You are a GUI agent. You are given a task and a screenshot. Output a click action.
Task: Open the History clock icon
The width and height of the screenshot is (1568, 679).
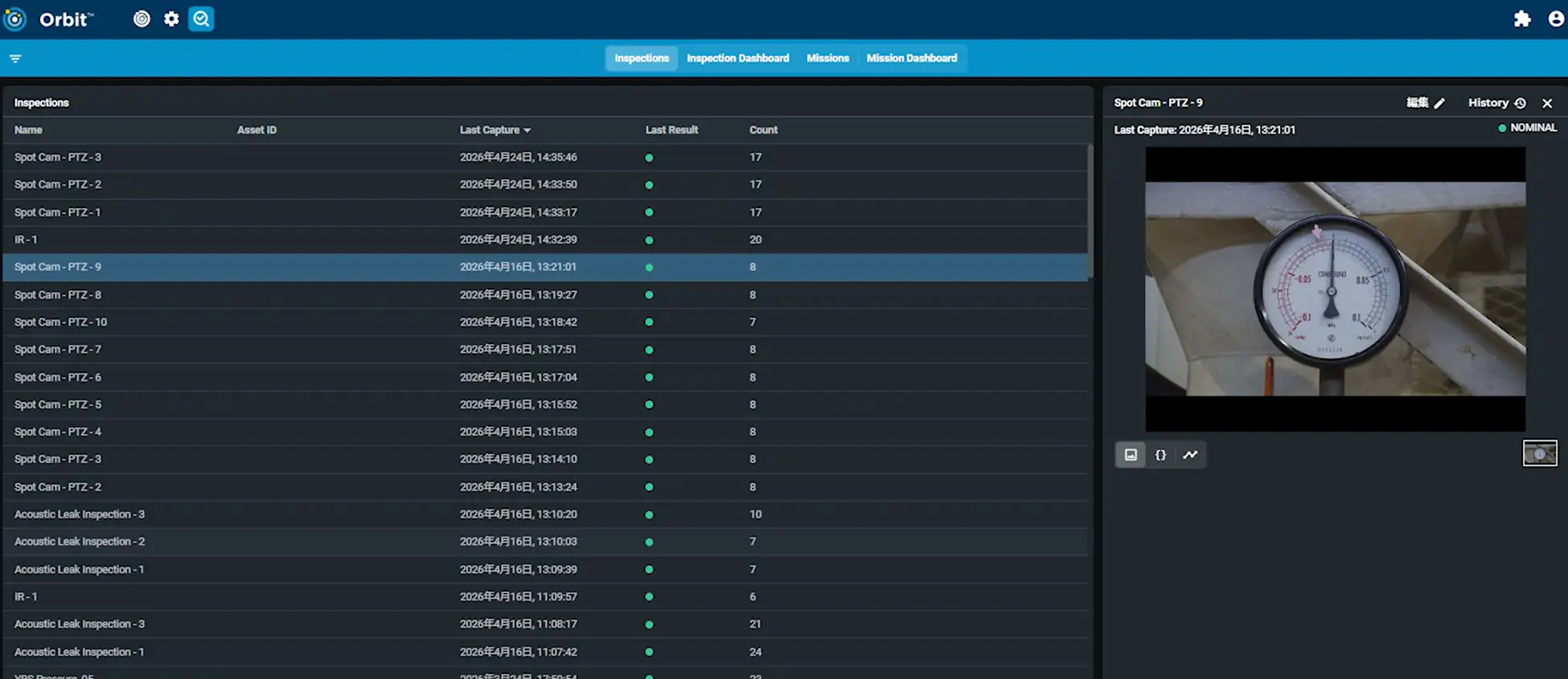coord(1520,103)
